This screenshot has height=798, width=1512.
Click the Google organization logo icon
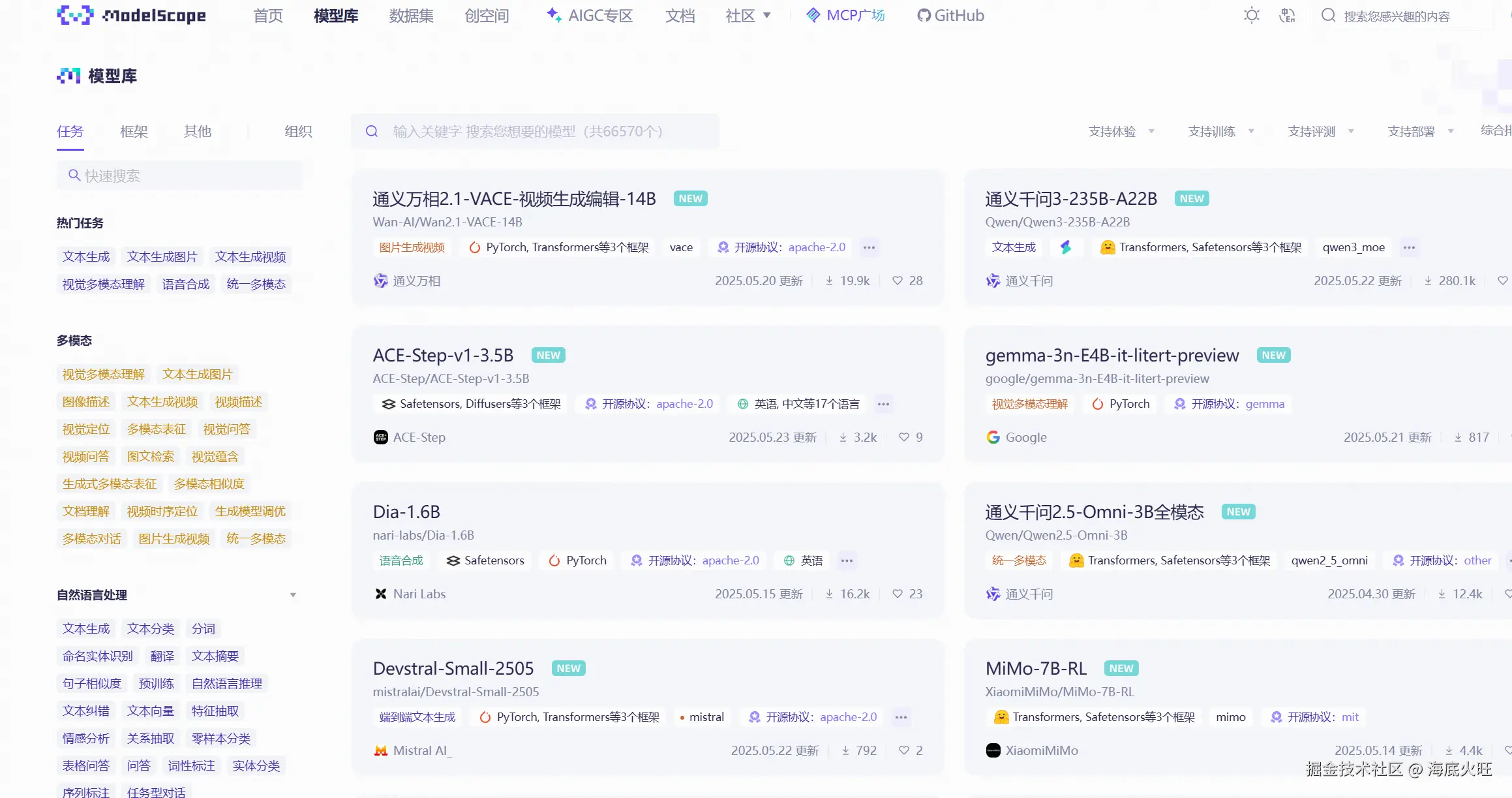993,437
